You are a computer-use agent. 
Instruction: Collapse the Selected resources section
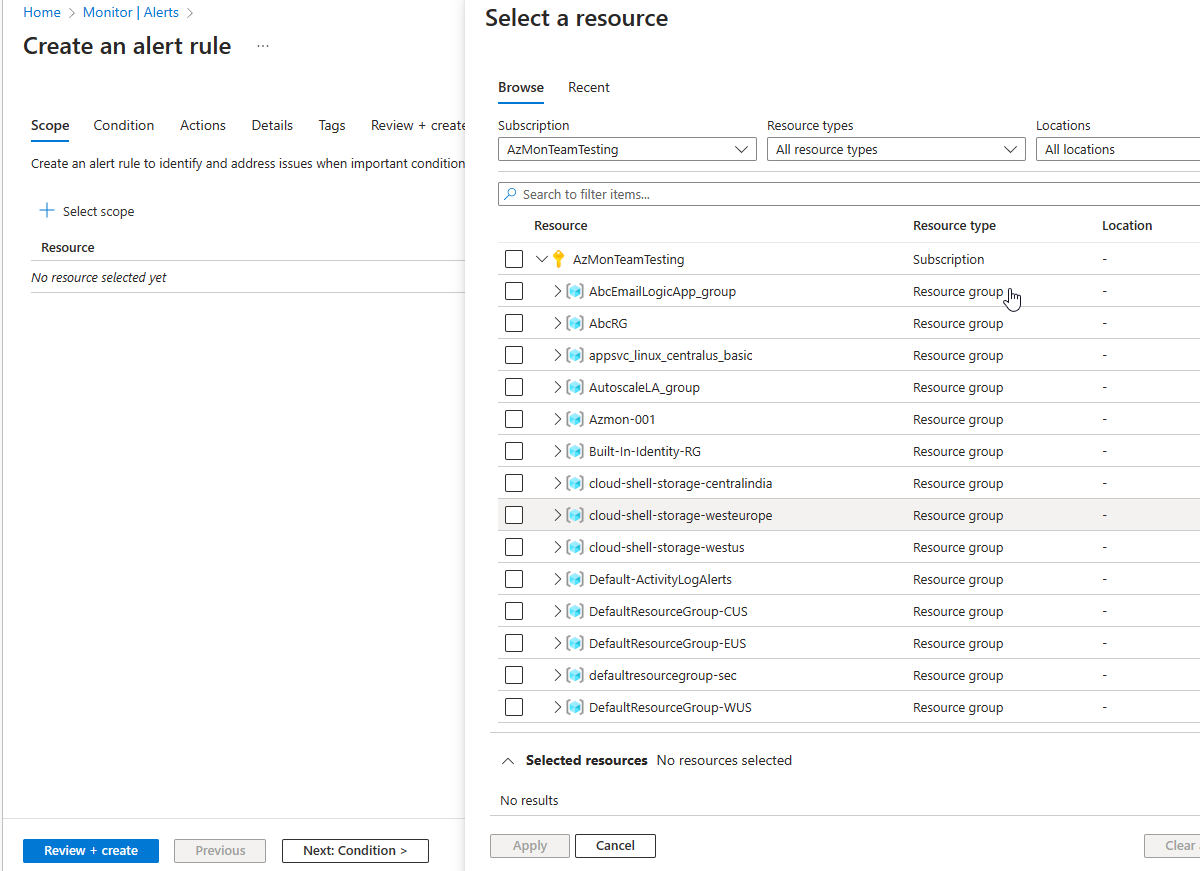pos(506,760)
